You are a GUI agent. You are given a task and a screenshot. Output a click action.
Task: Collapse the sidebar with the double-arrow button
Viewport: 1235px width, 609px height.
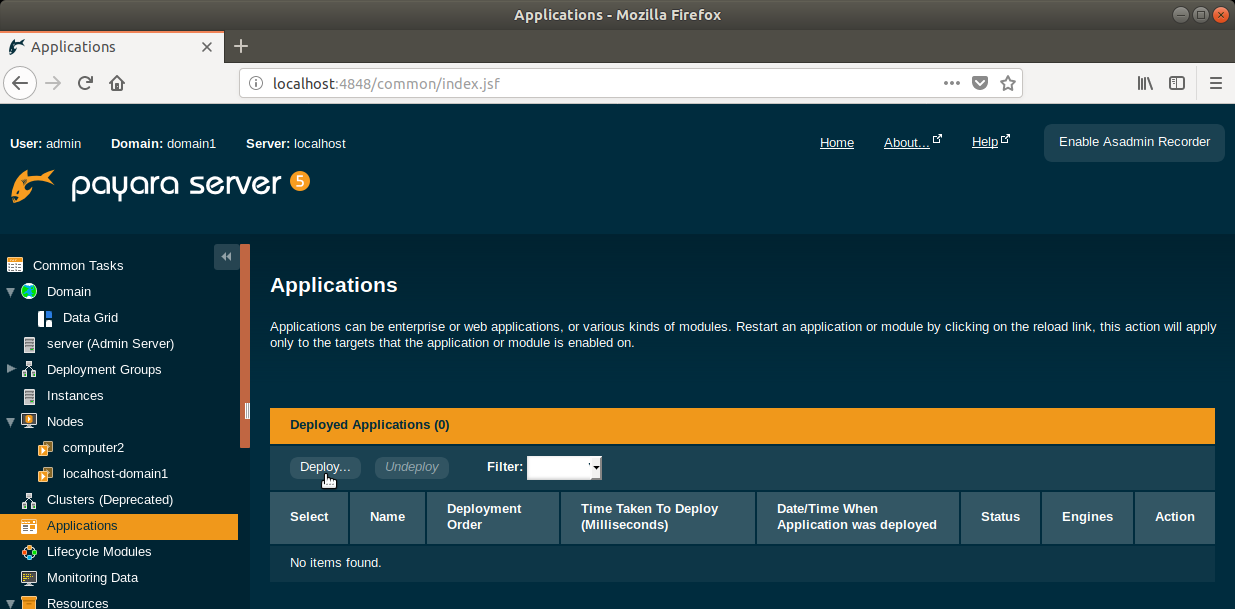point(226,257)
